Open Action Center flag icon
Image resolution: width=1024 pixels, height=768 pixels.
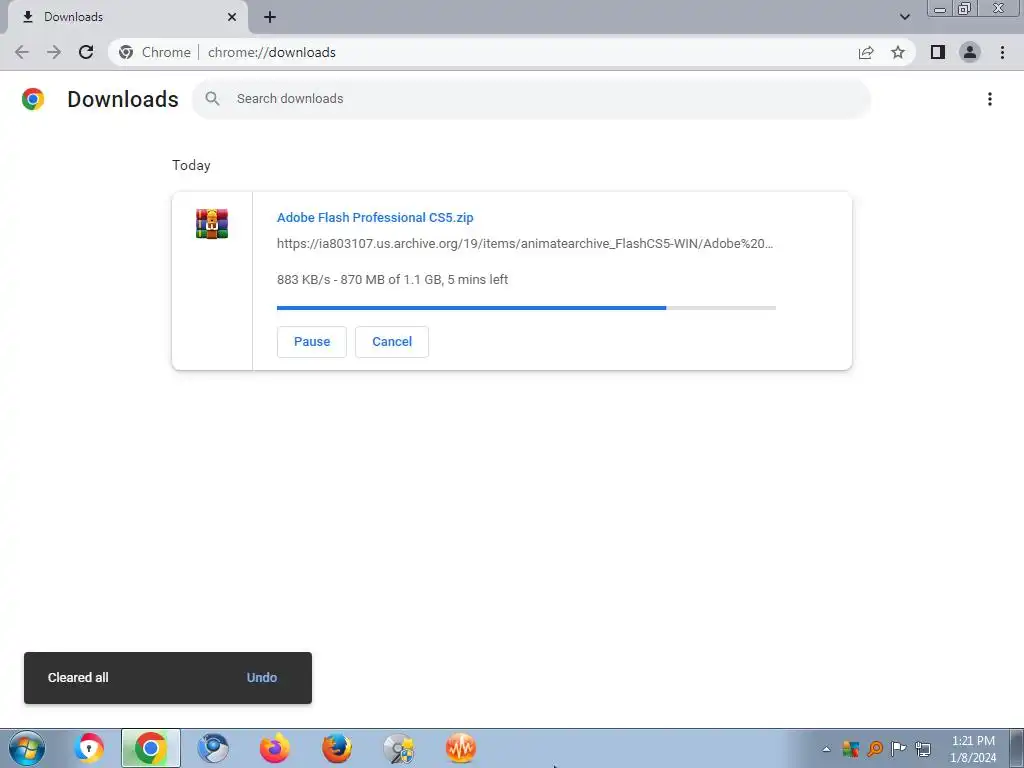[x=899, y=748]
